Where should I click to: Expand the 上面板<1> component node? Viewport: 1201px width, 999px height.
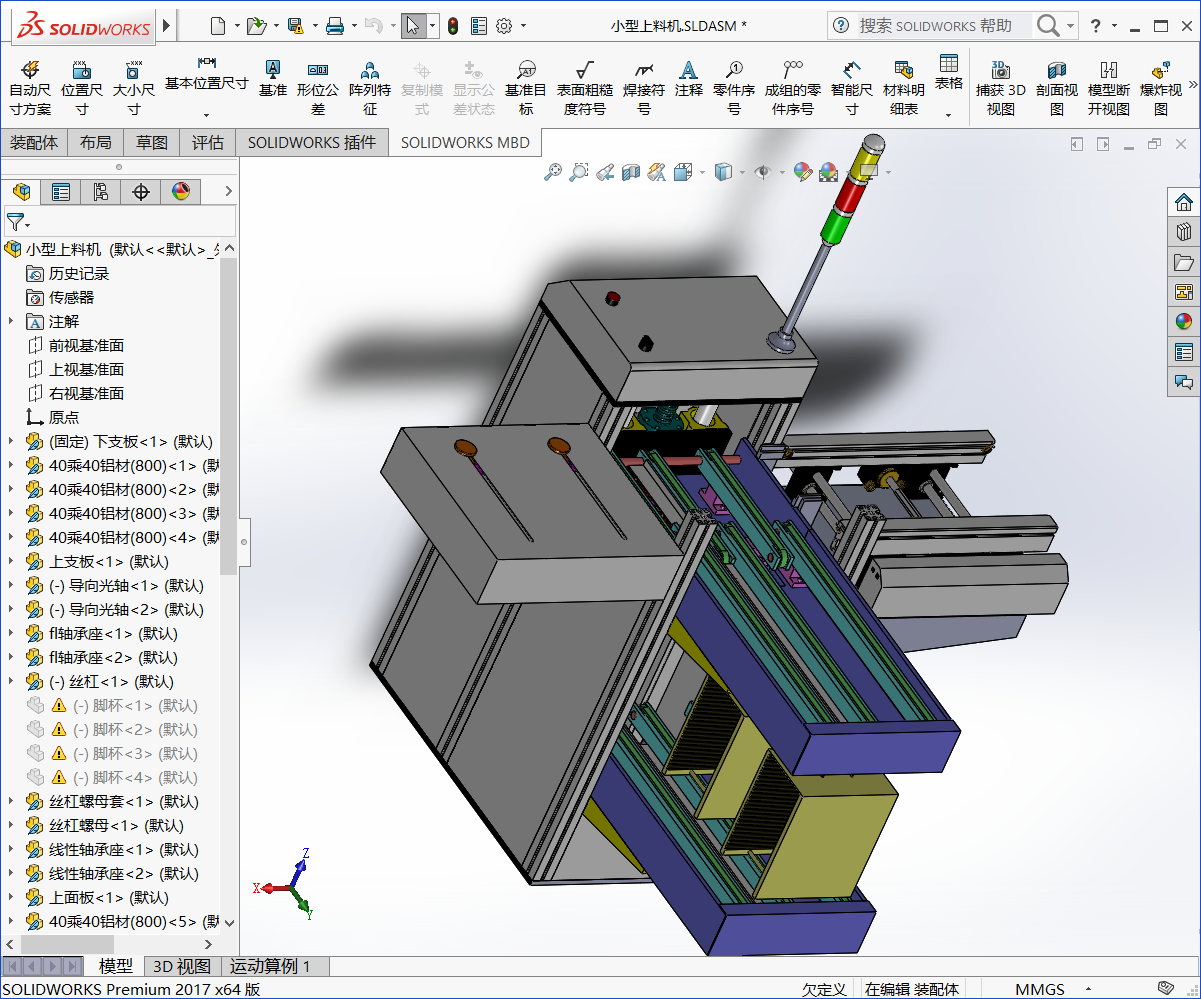(x=11, y=897)
